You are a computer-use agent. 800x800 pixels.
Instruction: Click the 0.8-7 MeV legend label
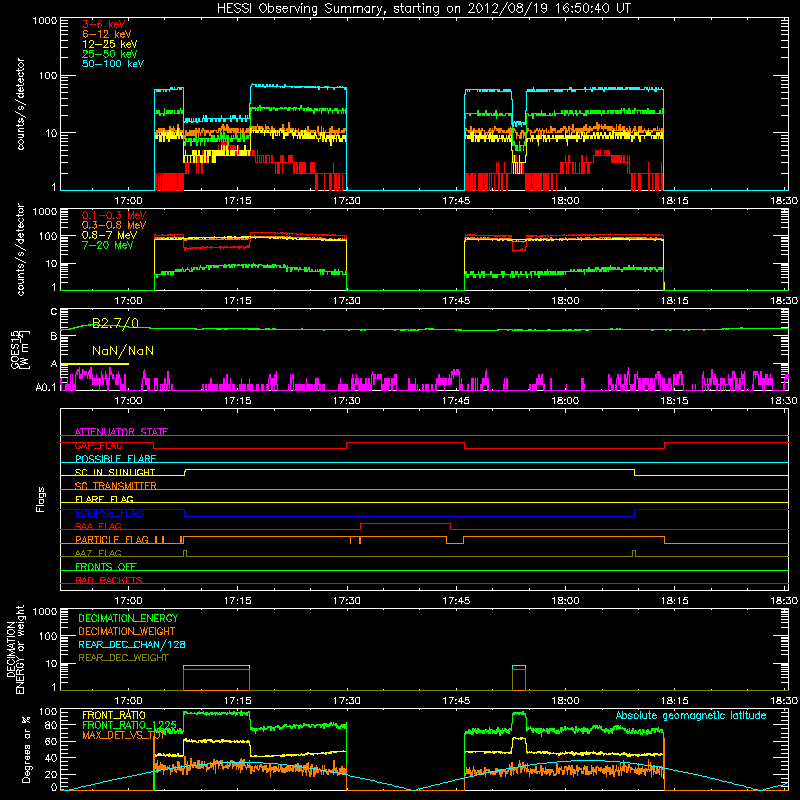(x=109, y=235)
